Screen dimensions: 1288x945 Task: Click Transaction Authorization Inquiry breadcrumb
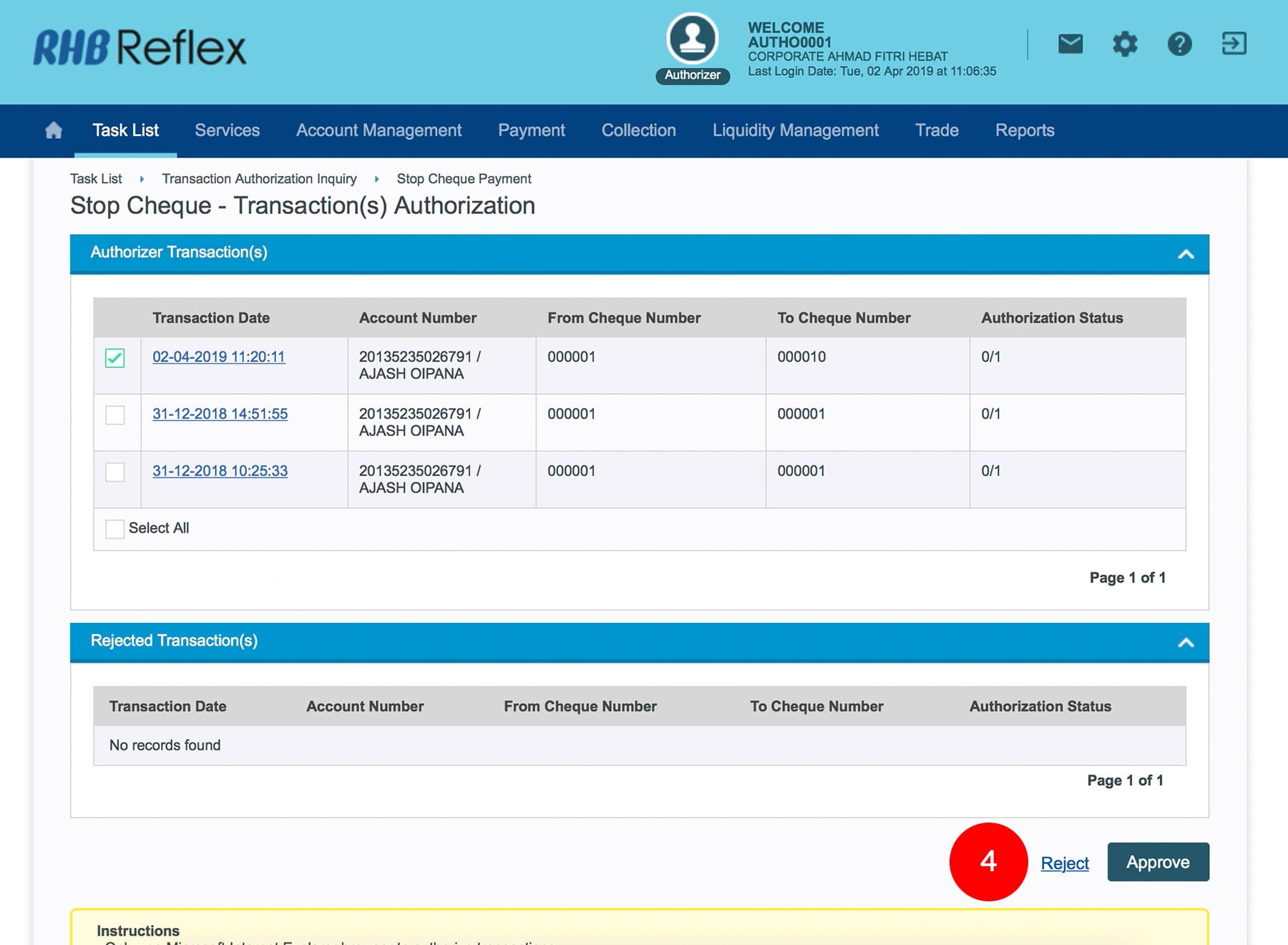259,179
